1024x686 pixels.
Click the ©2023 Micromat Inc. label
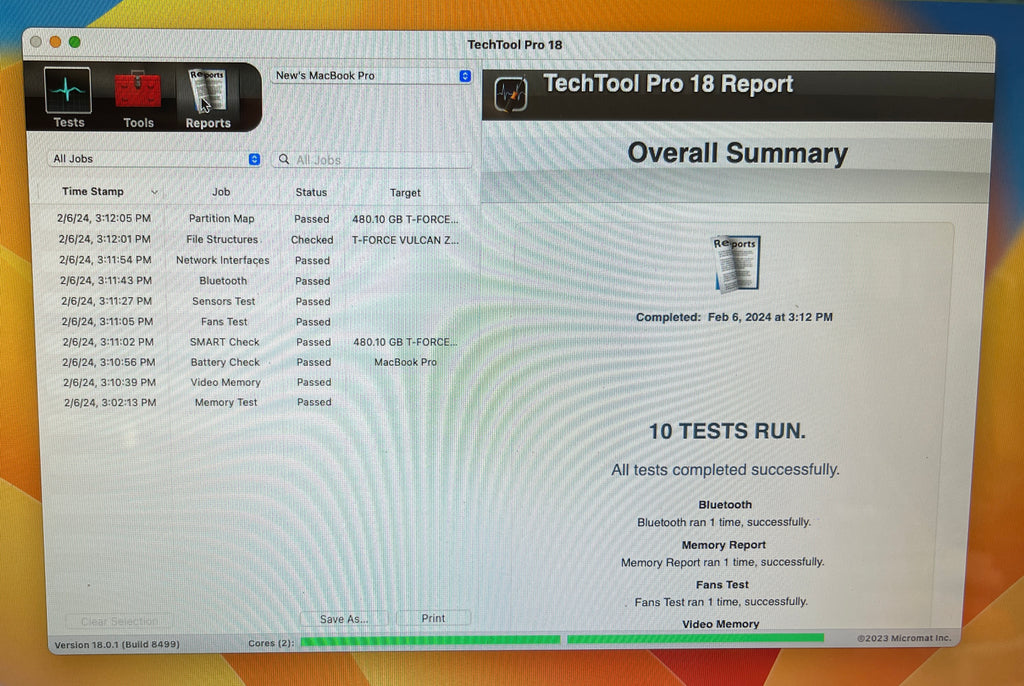(x=904, y=638)
